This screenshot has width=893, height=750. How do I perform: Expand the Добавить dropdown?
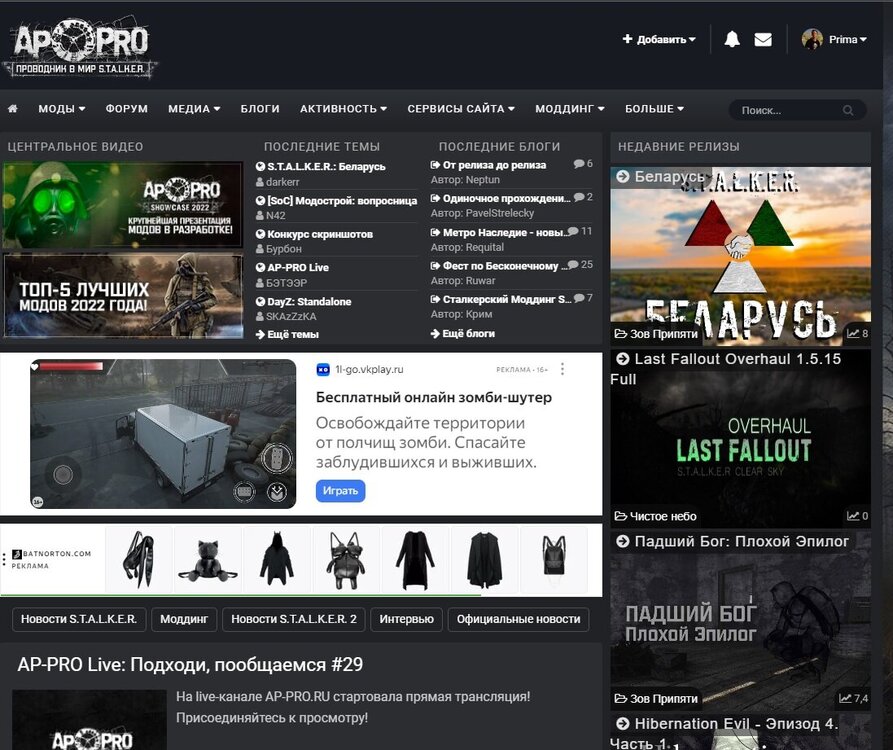click(659, 39)
